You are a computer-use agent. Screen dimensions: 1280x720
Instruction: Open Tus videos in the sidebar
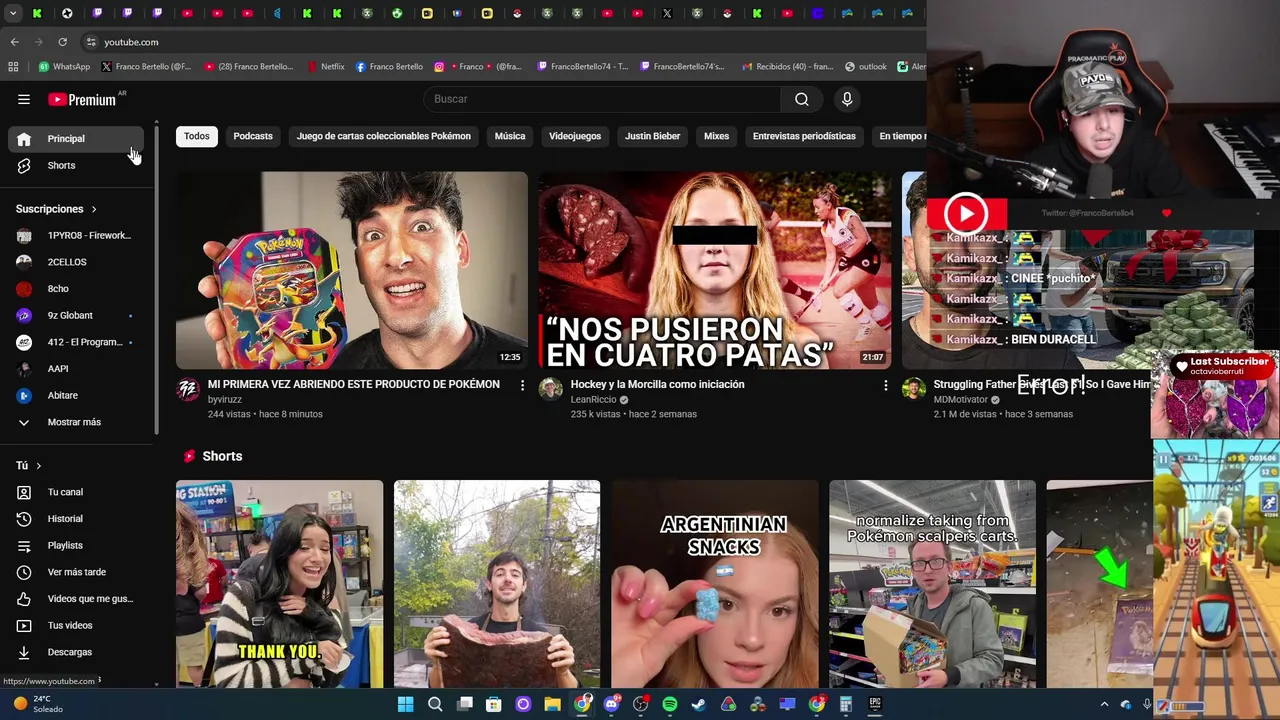(76, 625)
